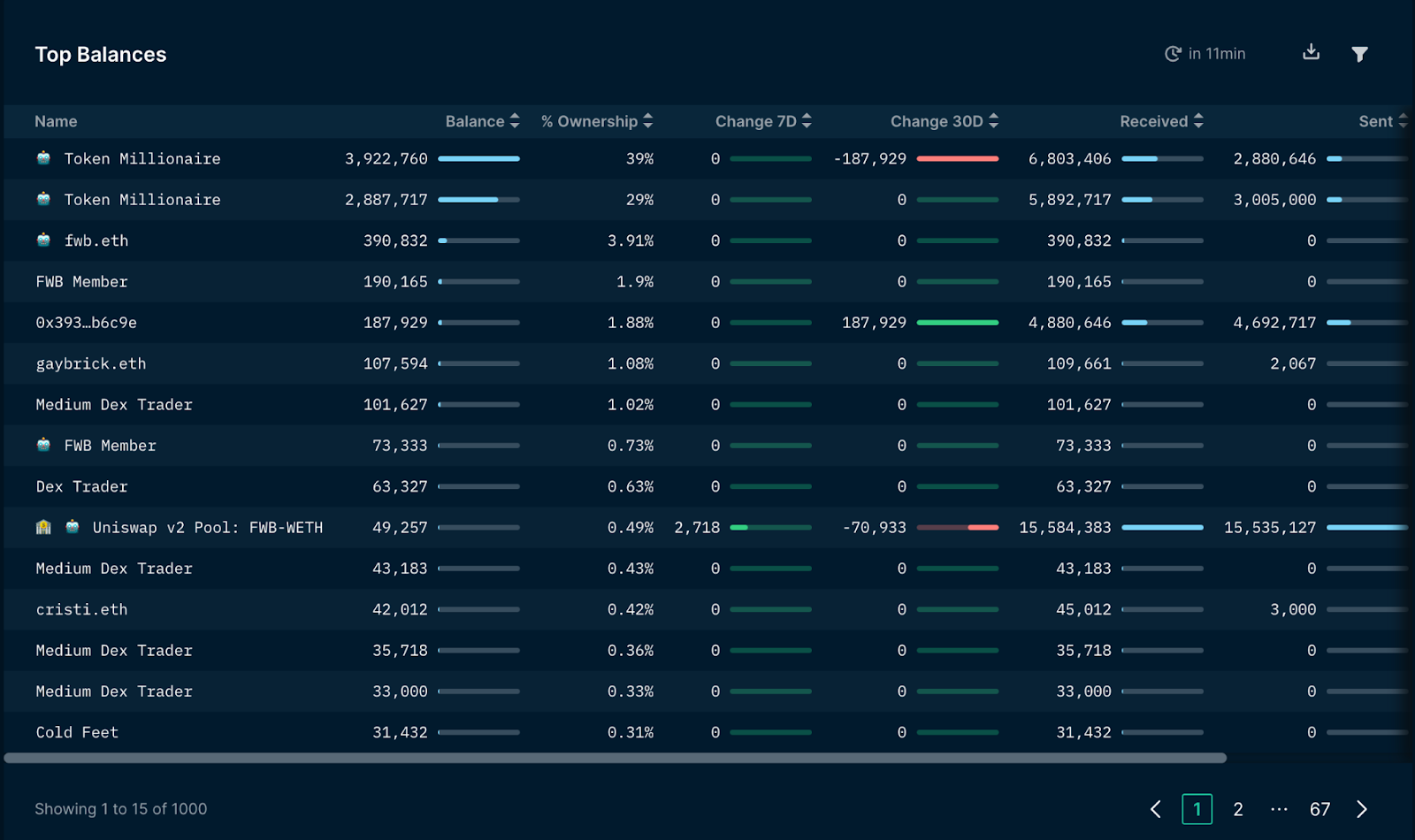This screenshot has width=1415, height=840.
Task: Click the Uniswap pool building icon
Action: [x=43, y=528]
